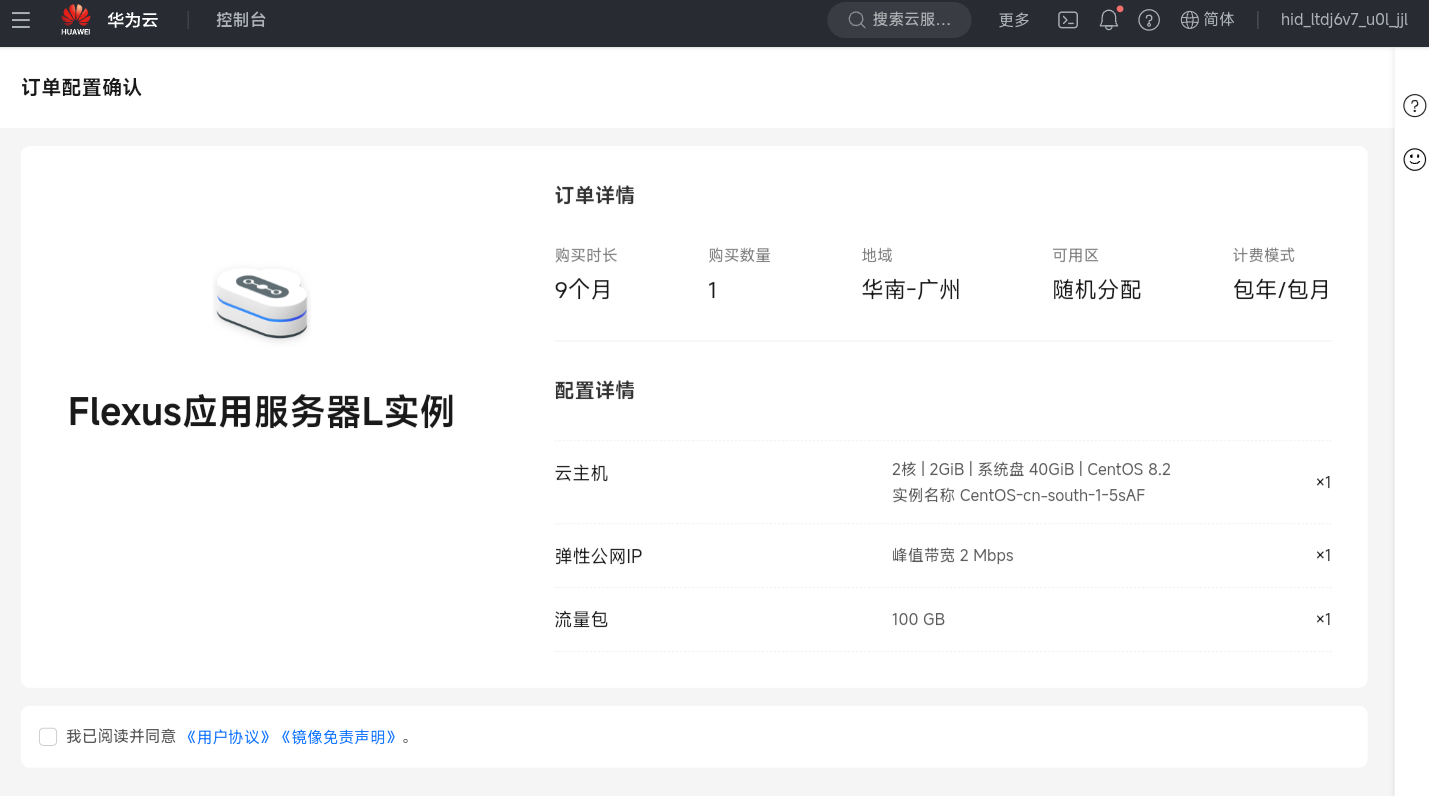Check the 我已阅读并同意 agreement checkbox
The image size is (1429, 796).
(48, 737)
